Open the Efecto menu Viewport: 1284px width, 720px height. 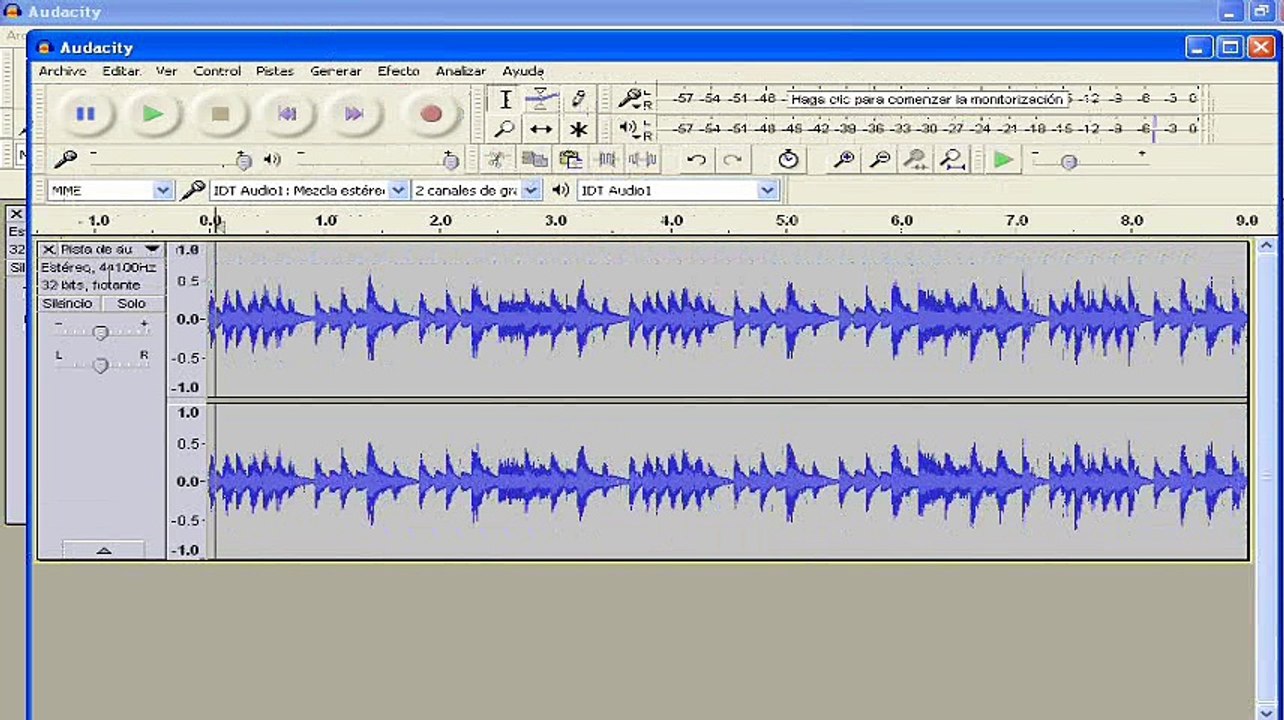pos(398,71)
